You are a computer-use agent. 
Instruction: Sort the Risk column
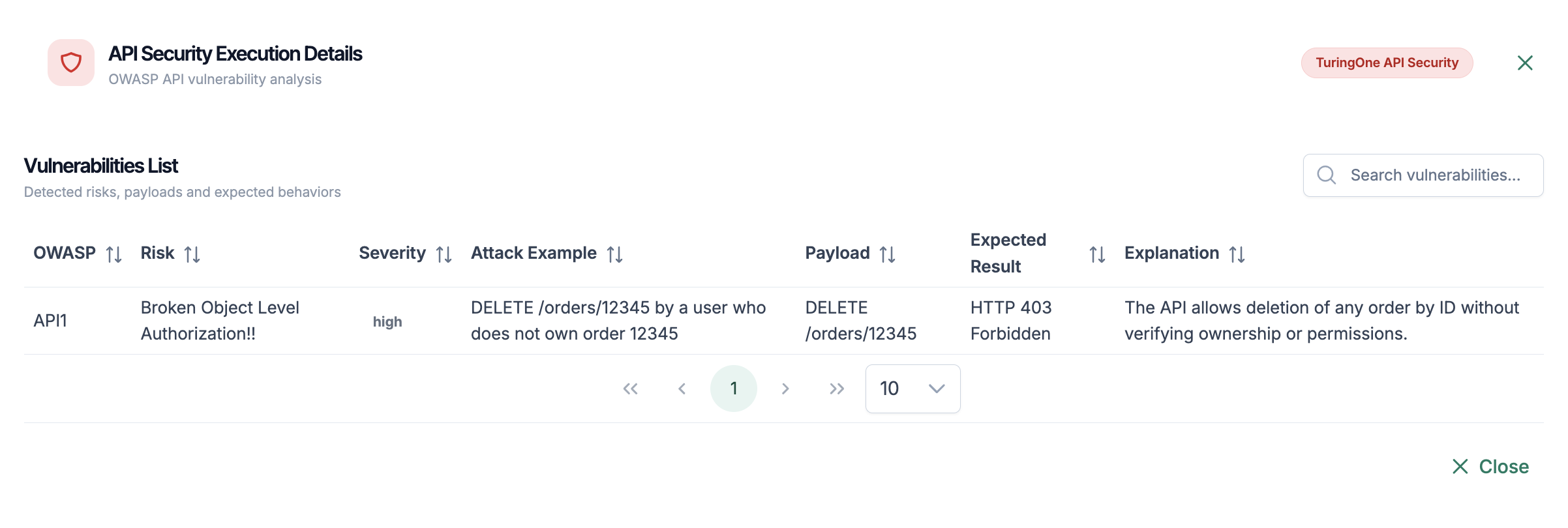(192, 254)
